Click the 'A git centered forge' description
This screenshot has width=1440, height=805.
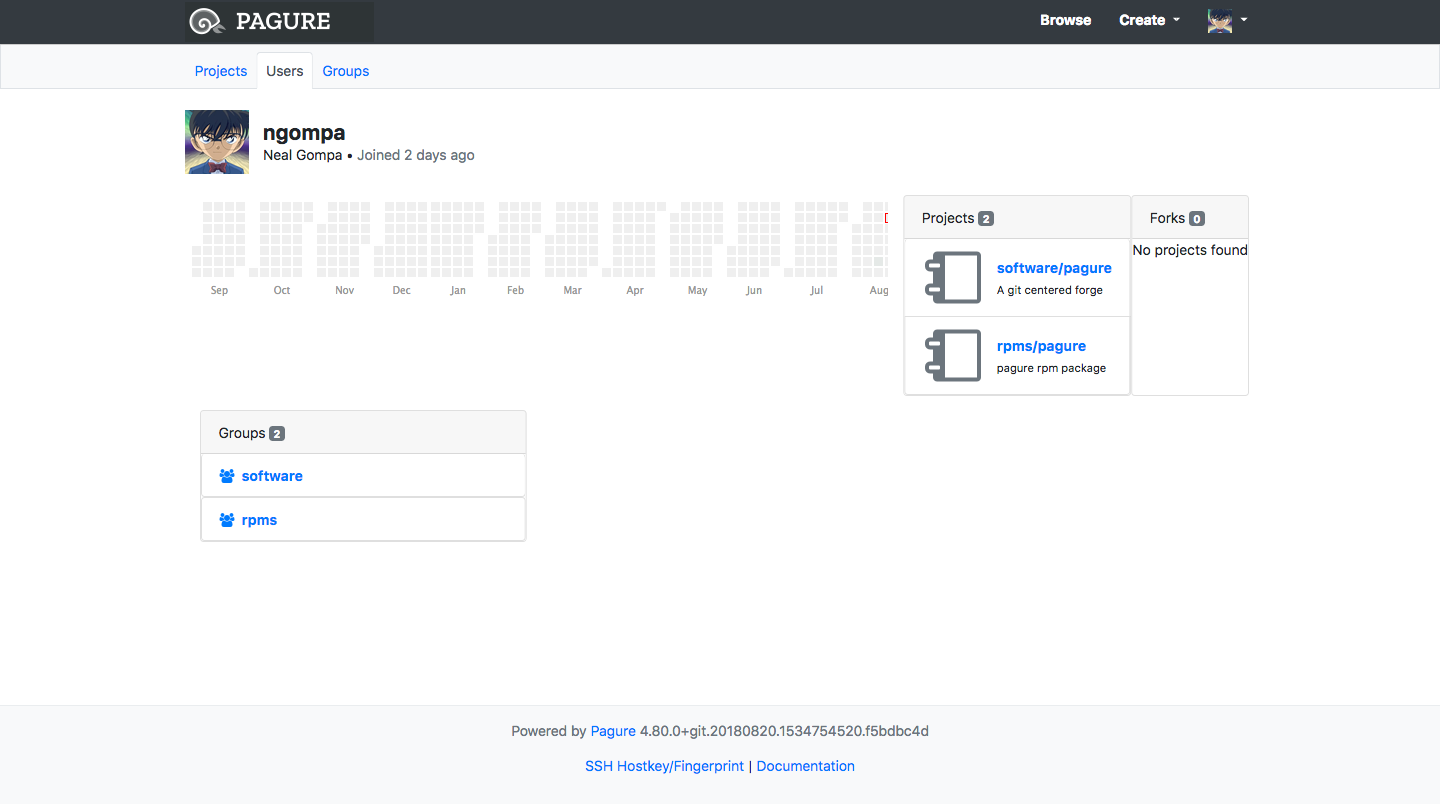tap(1050, 290)
